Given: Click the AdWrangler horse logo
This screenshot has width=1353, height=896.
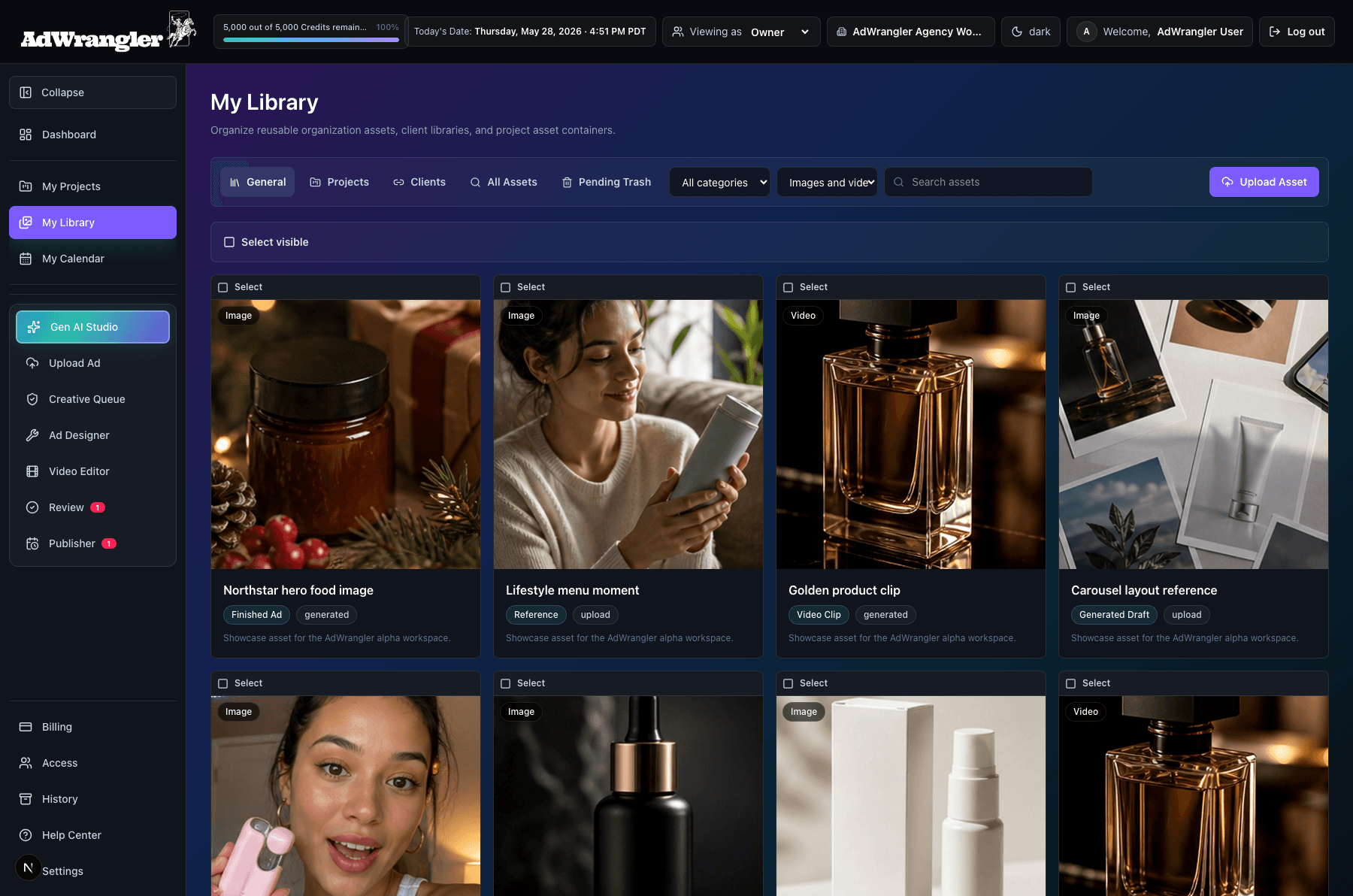Looking at the screenshot, I should [x=181, y=30].
